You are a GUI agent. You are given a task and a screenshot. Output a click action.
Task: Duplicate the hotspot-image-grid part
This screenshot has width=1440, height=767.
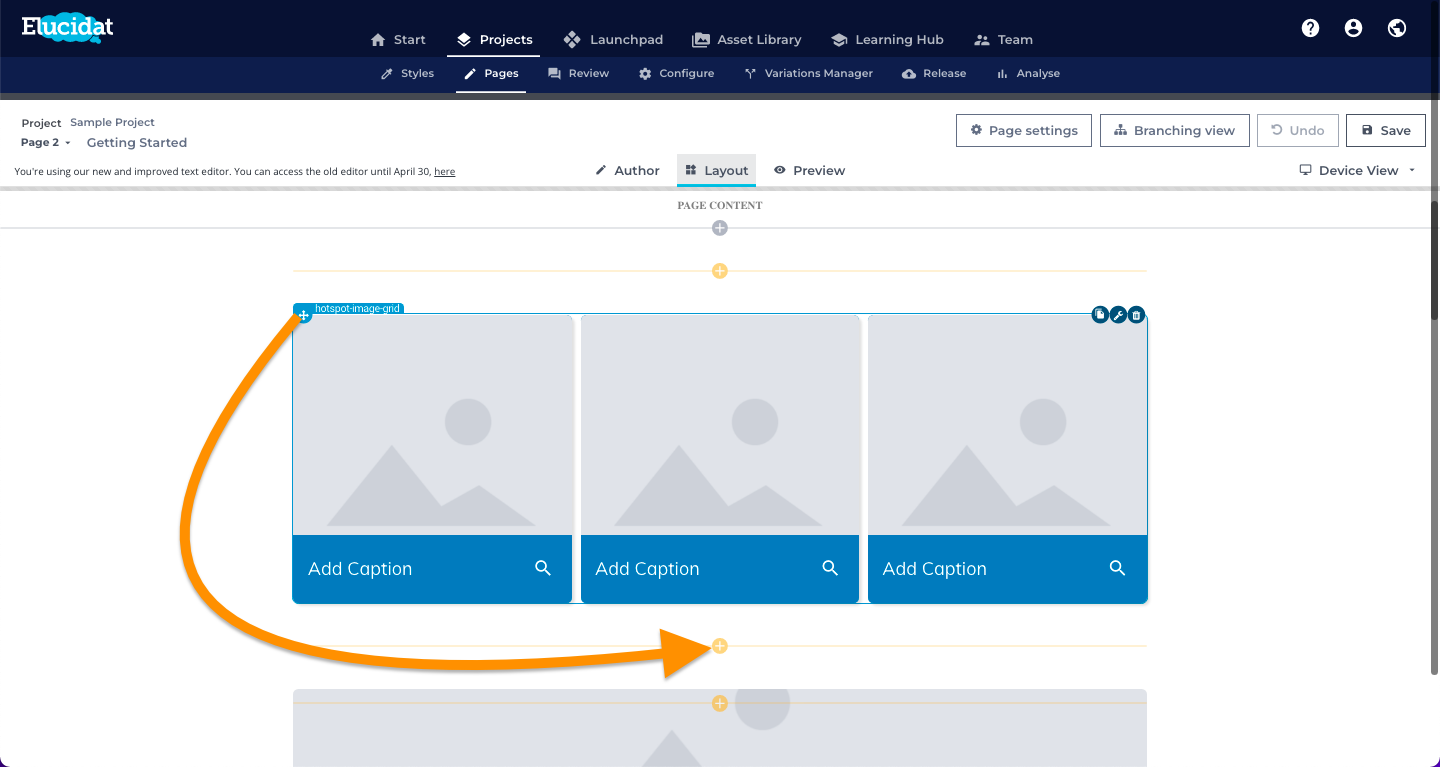coord(1100,315)
